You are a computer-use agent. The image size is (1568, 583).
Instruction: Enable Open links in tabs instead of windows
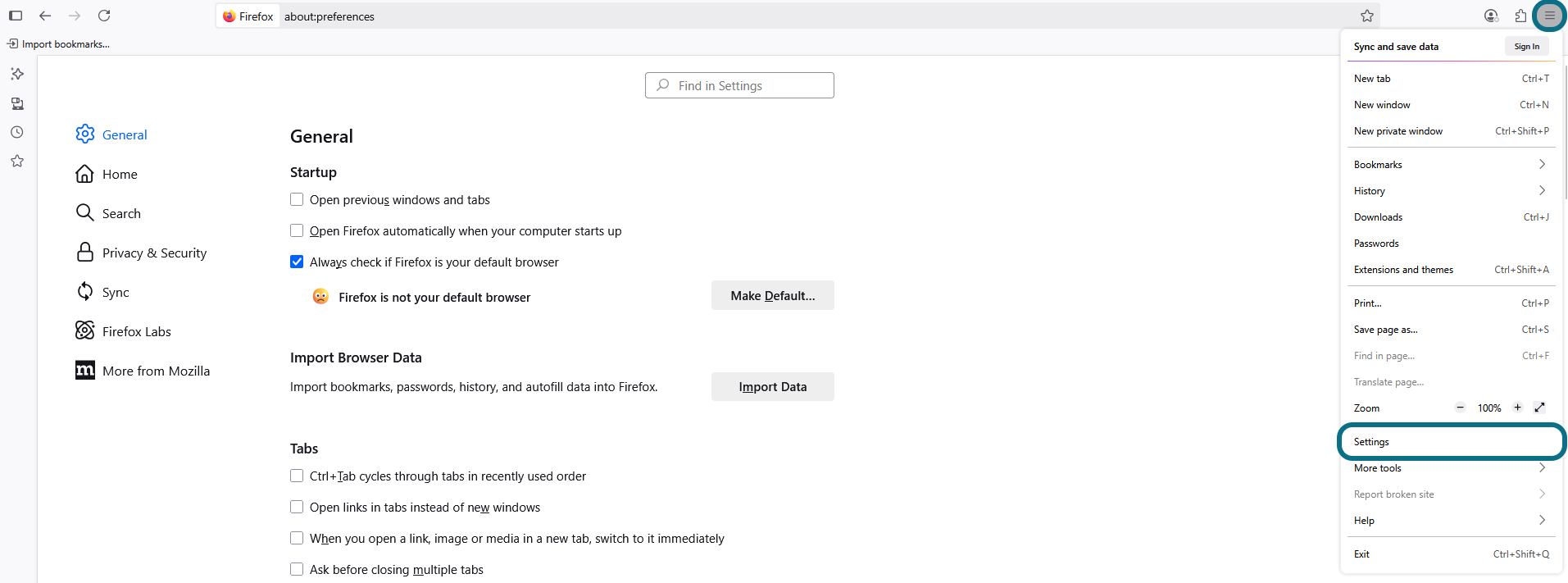297,507
